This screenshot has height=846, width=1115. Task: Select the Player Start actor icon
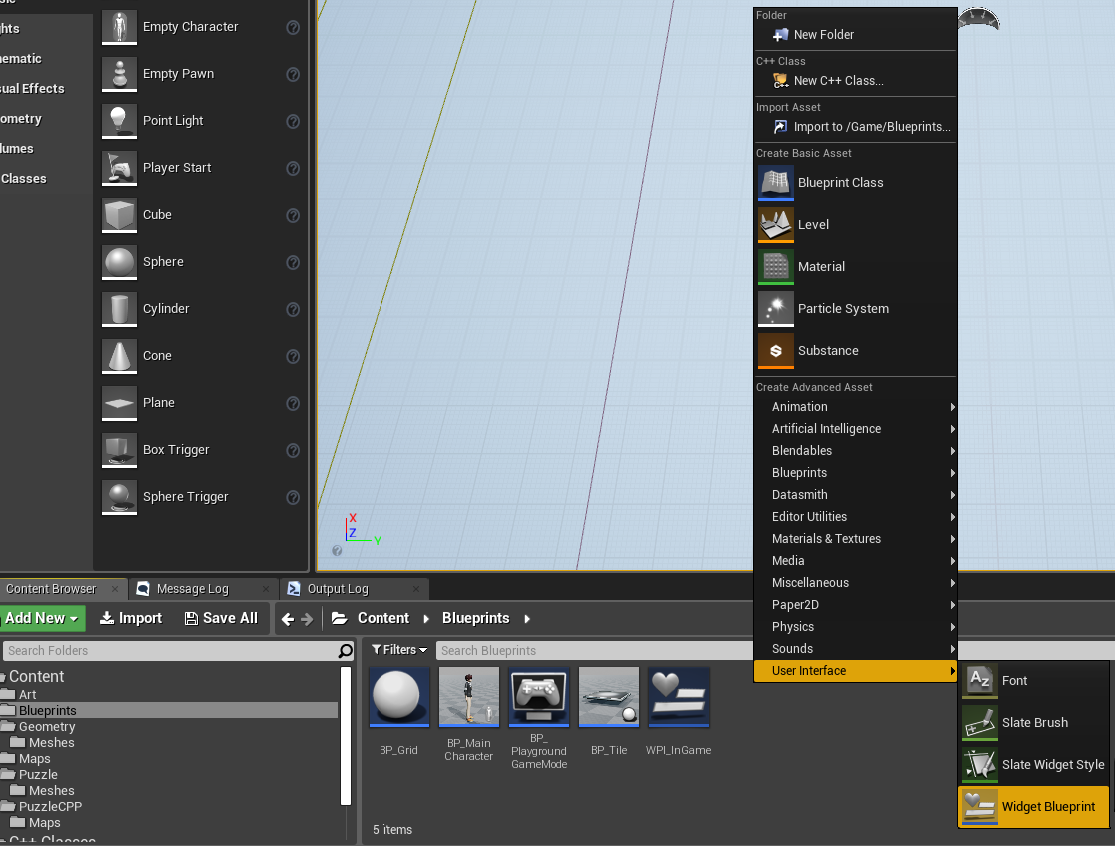[x=119, y=167]
